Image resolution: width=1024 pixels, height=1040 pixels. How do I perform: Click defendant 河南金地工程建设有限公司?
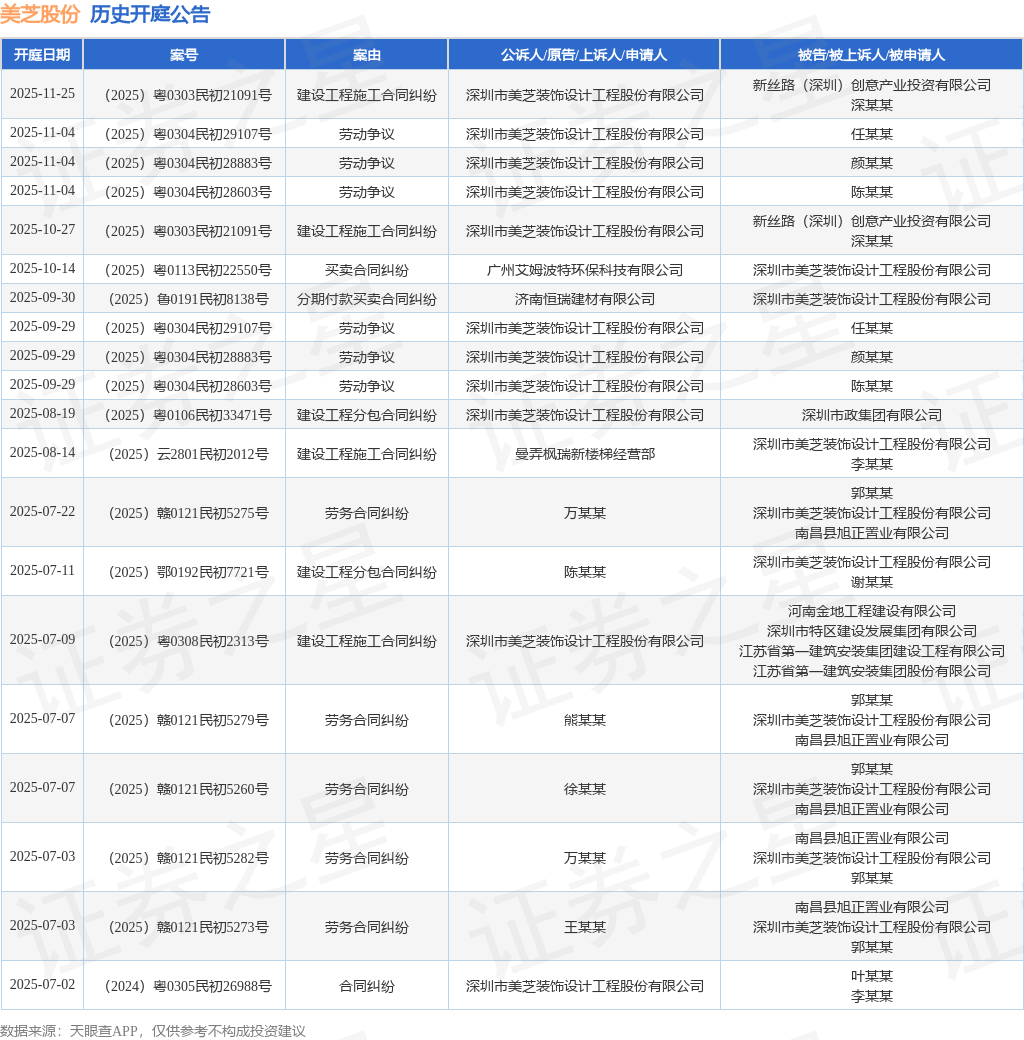click(x=871, y=611)
